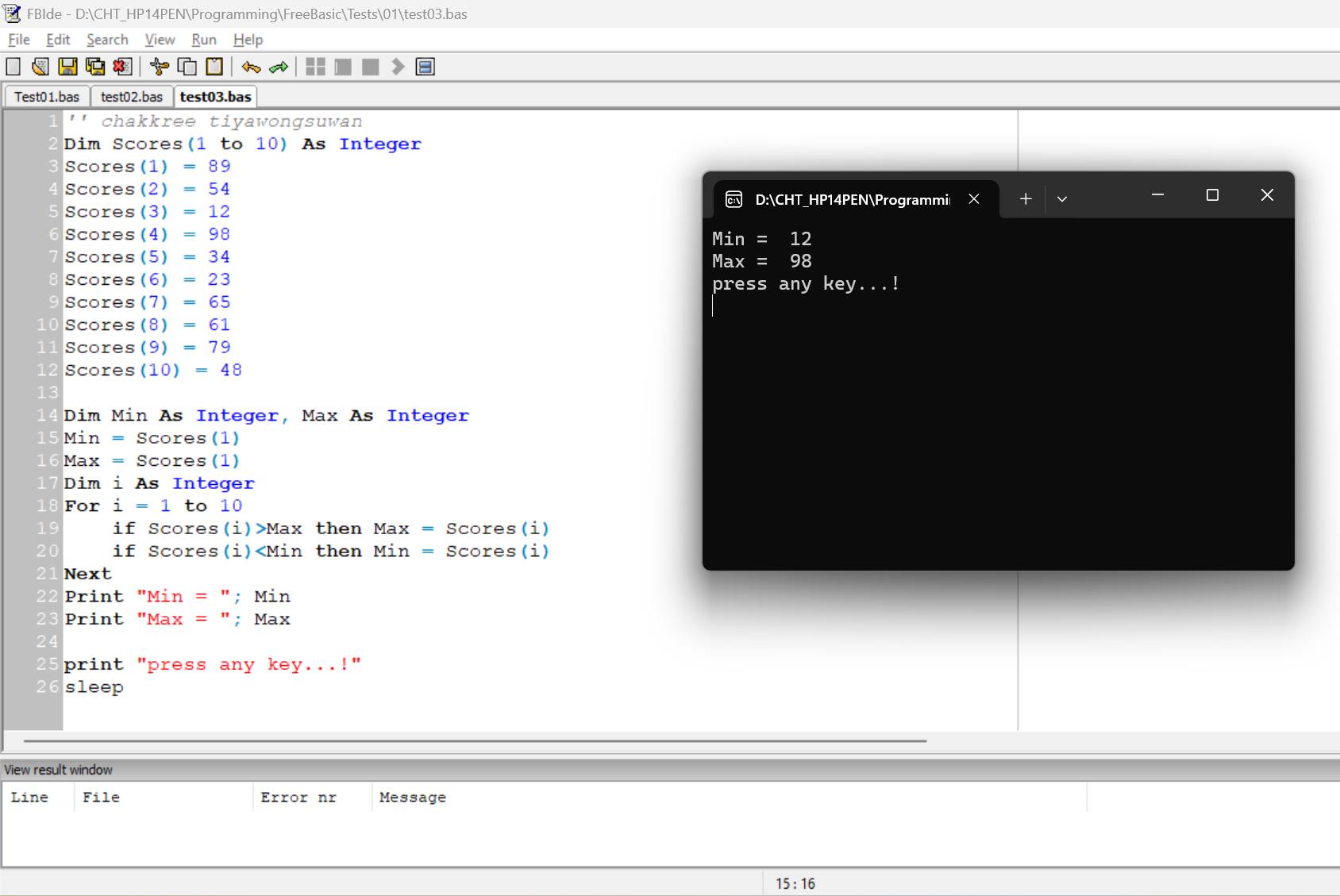Close the file with the red X icon

122,67
